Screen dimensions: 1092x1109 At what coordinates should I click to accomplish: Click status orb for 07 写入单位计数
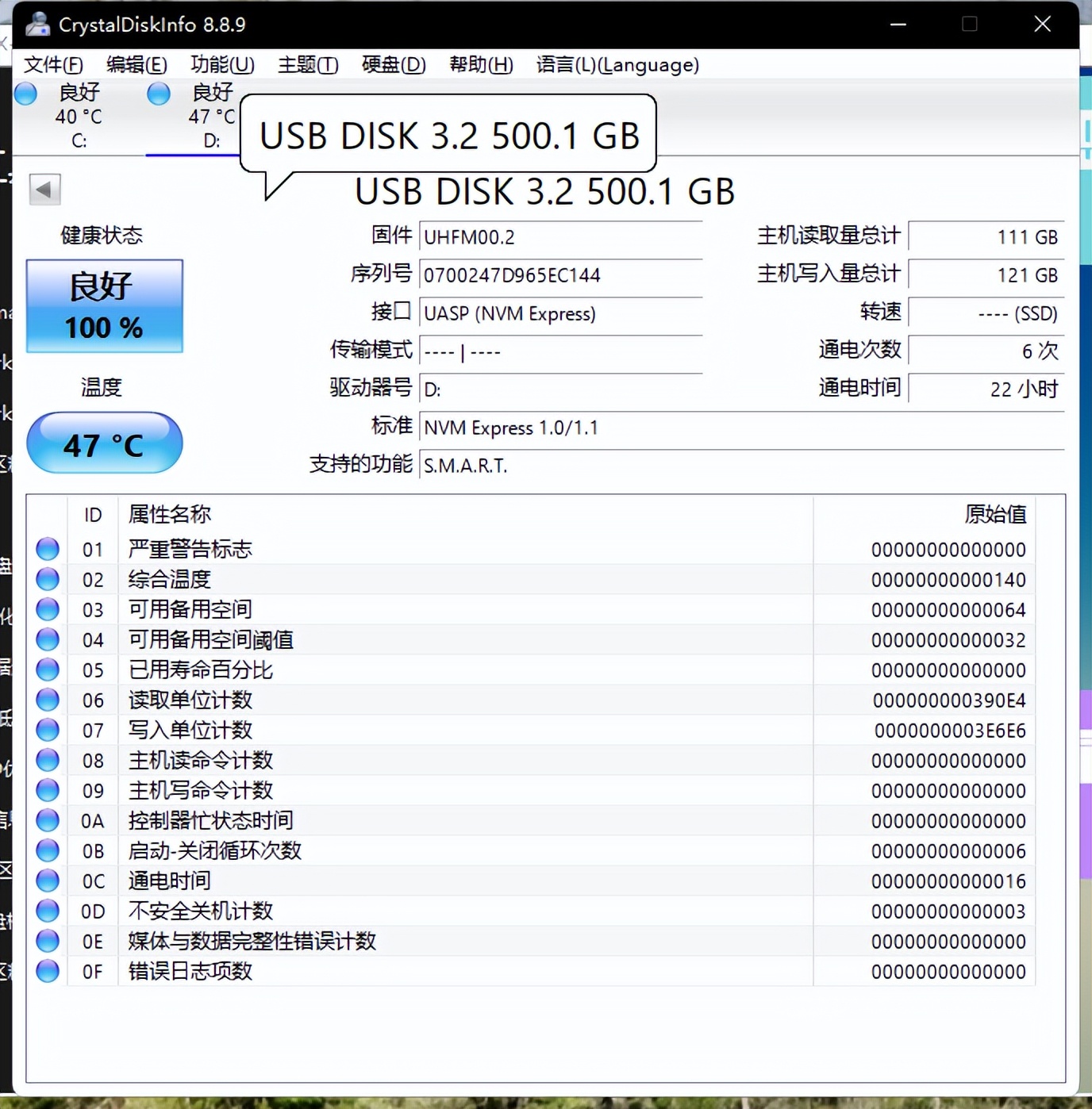[48, 730]
